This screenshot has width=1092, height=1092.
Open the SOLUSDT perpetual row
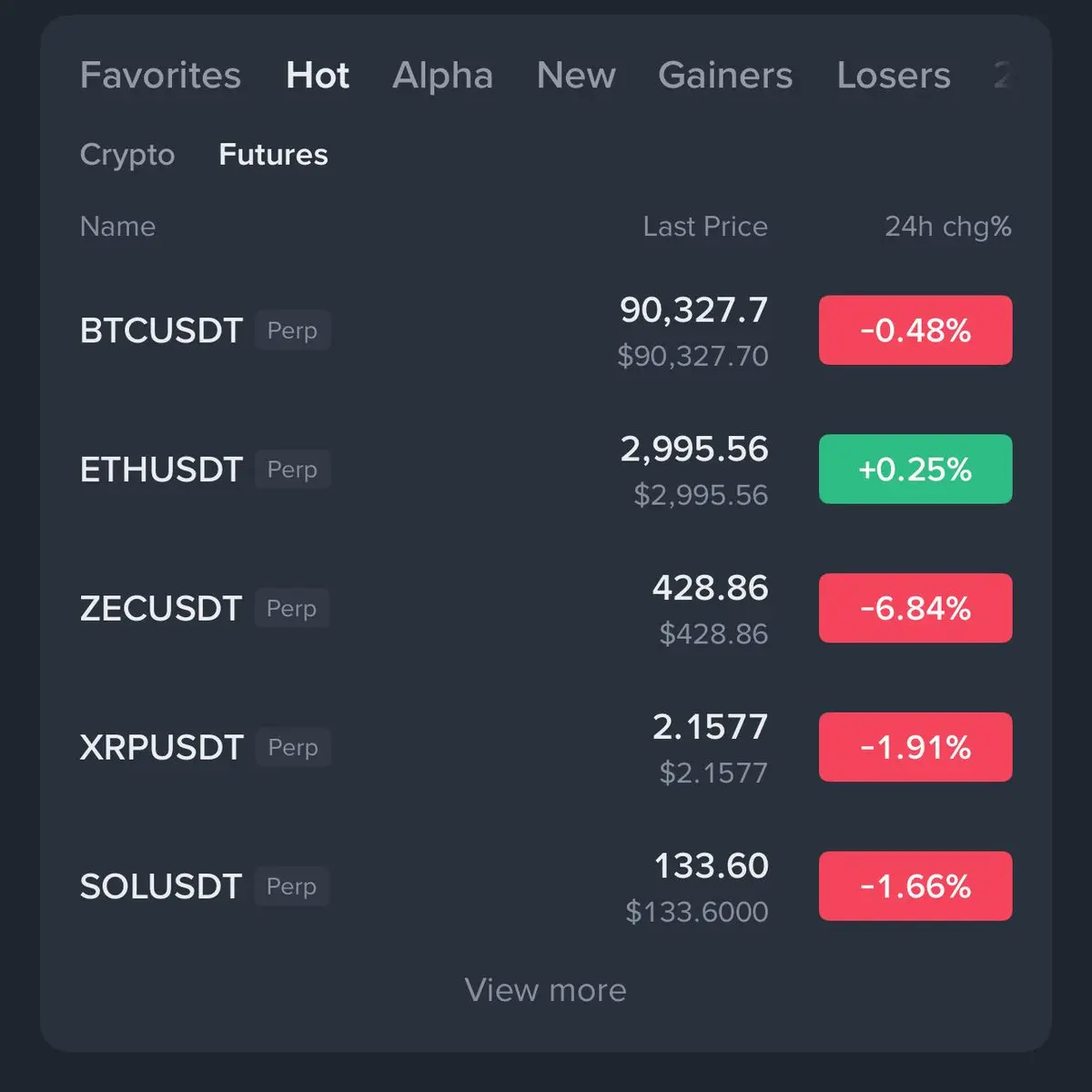(161, 886)
